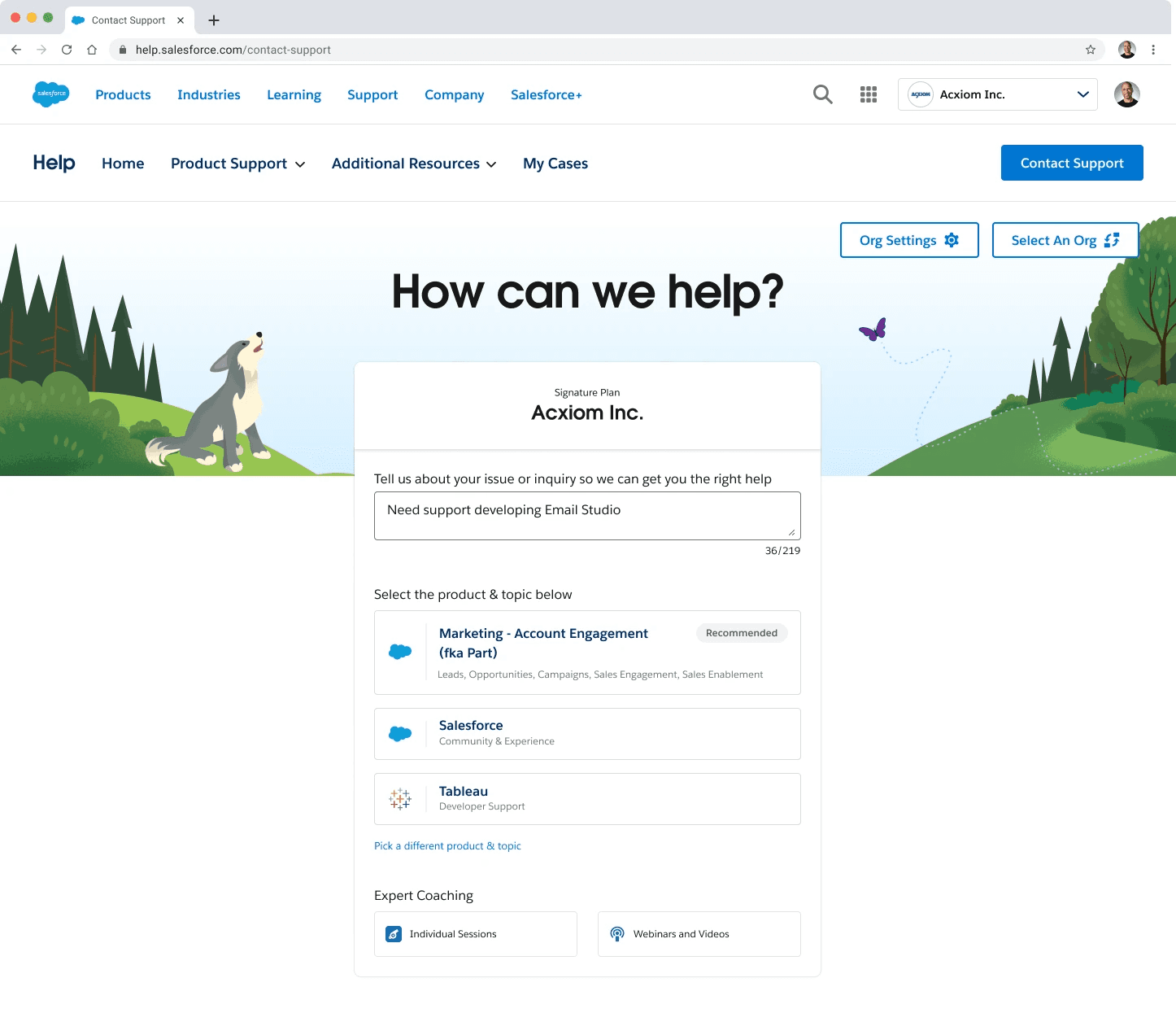
Task: Click the Acxiom Inc. plan heading
Action: (587, 413)
